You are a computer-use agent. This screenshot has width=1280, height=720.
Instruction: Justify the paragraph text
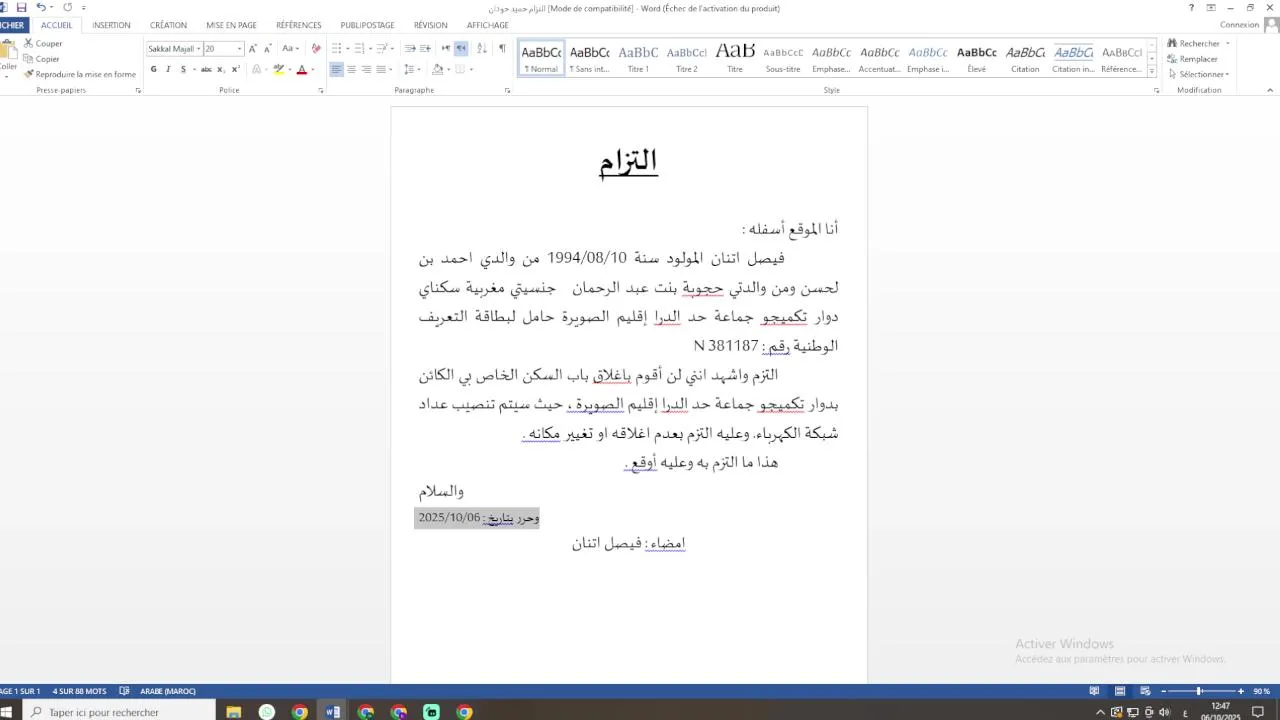[381, 69]
